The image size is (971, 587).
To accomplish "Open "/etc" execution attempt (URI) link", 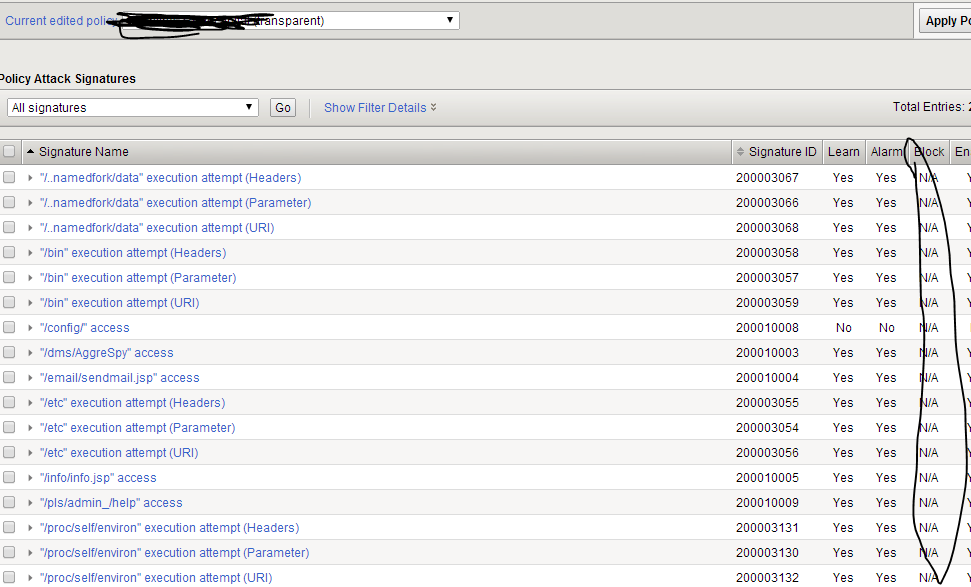I will click(119, 453).
